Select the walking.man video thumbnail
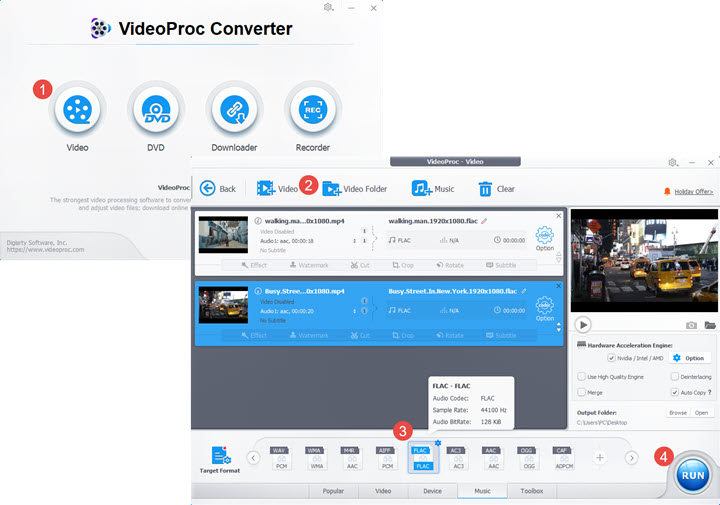 point(223,235)
